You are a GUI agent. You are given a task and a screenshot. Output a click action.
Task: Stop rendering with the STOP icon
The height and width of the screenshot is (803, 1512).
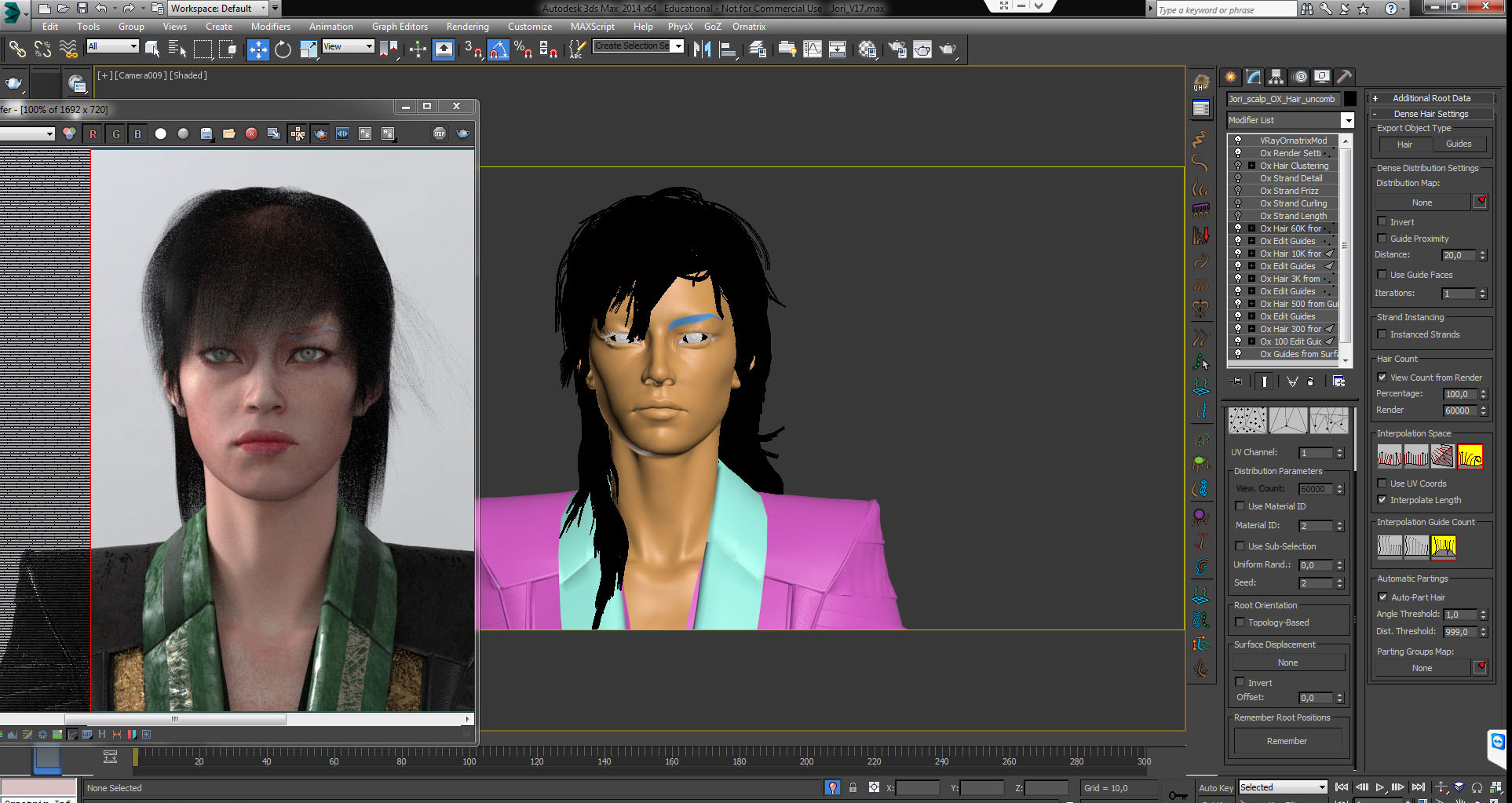coord(440,133)
